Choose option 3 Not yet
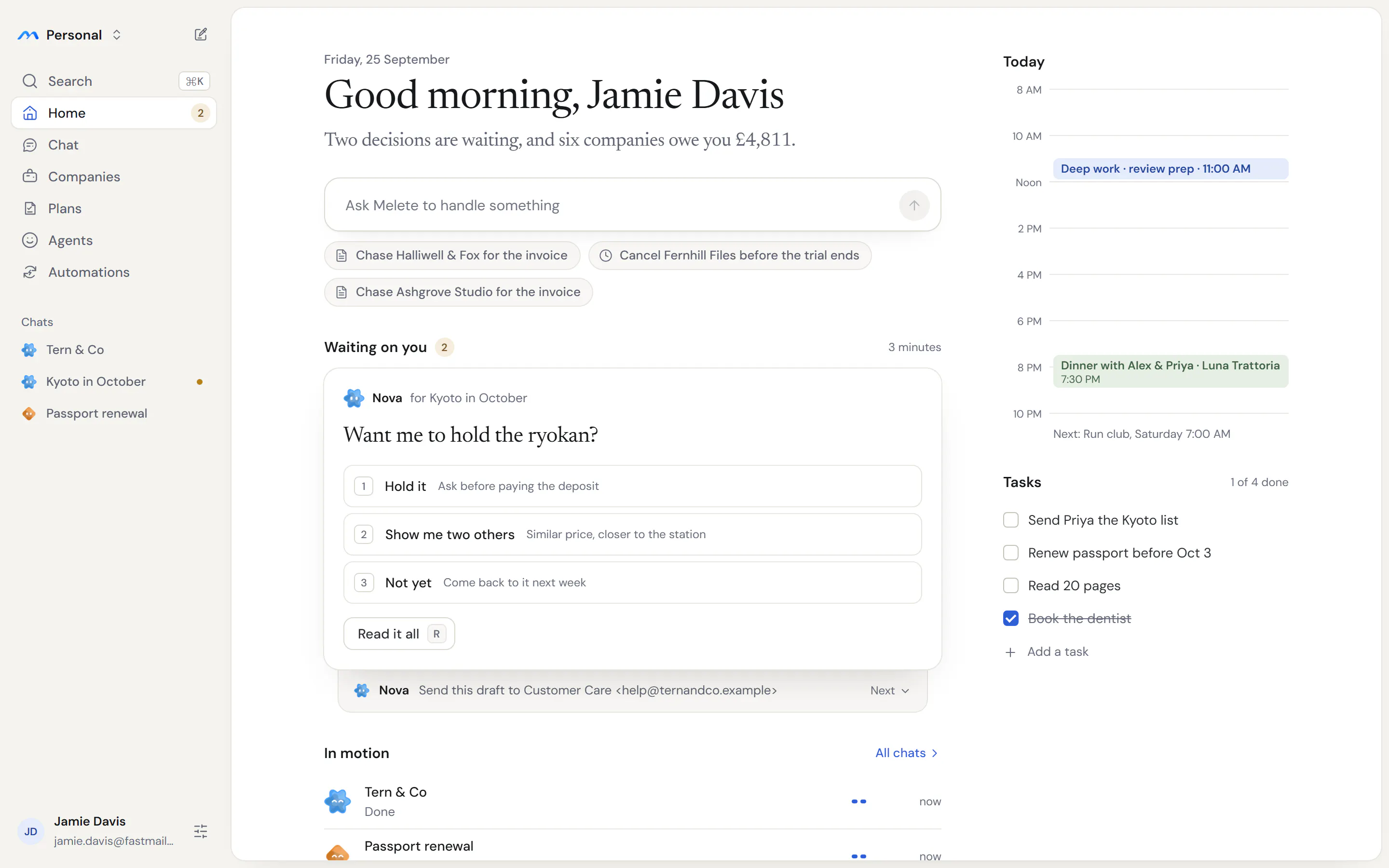1389x868 pixels. (632, 583)
